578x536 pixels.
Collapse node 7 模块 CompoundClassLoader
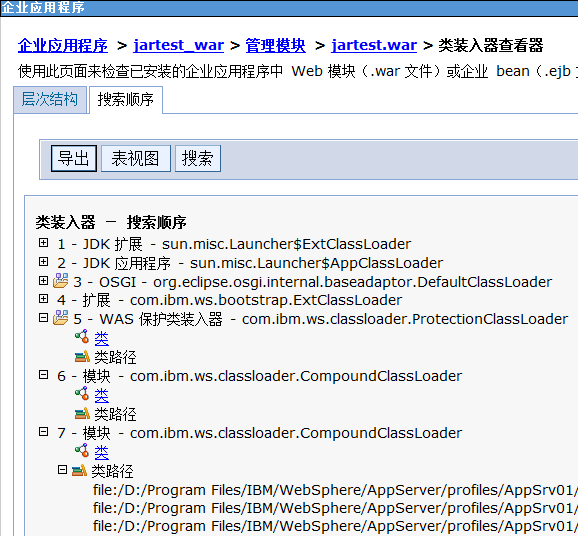43,432
